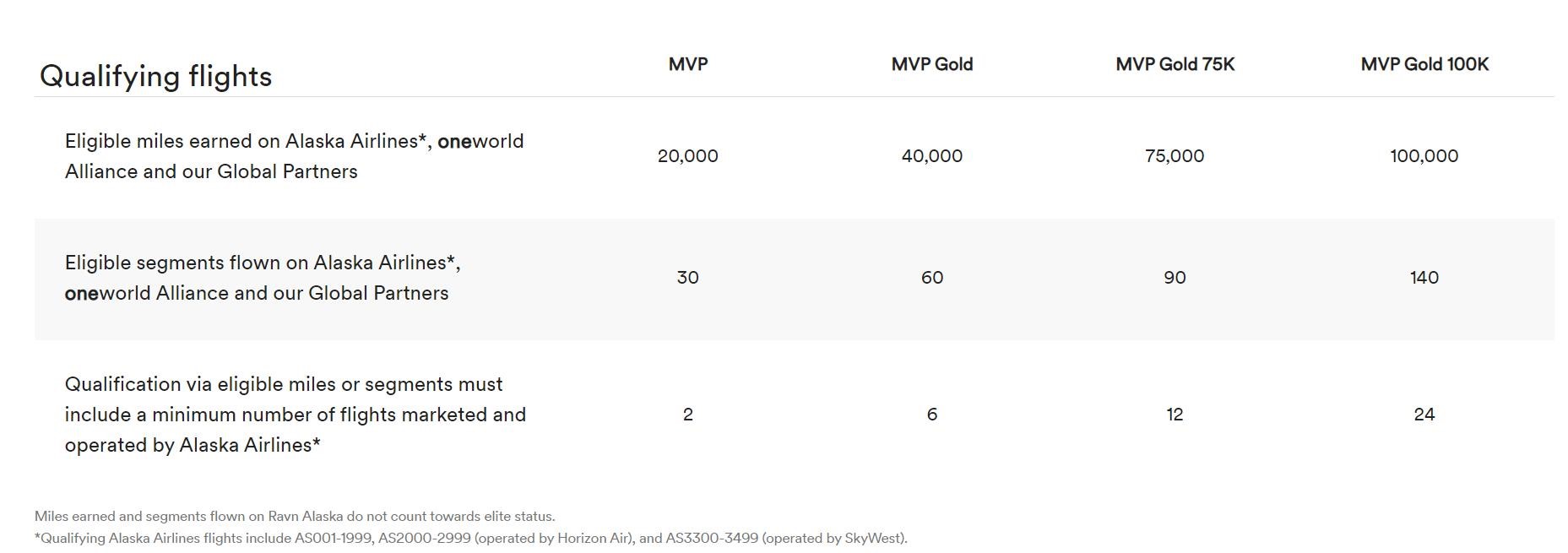1568x553 pixels.
Task: Click the 90 segments value
Action: pyautogui.click(x=1175, y=278)
